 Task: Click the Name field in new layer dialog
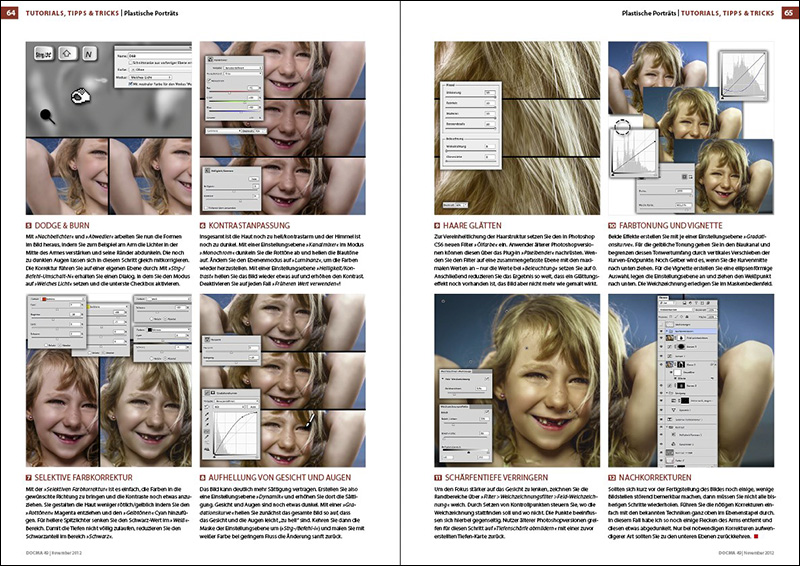point(159,56)
